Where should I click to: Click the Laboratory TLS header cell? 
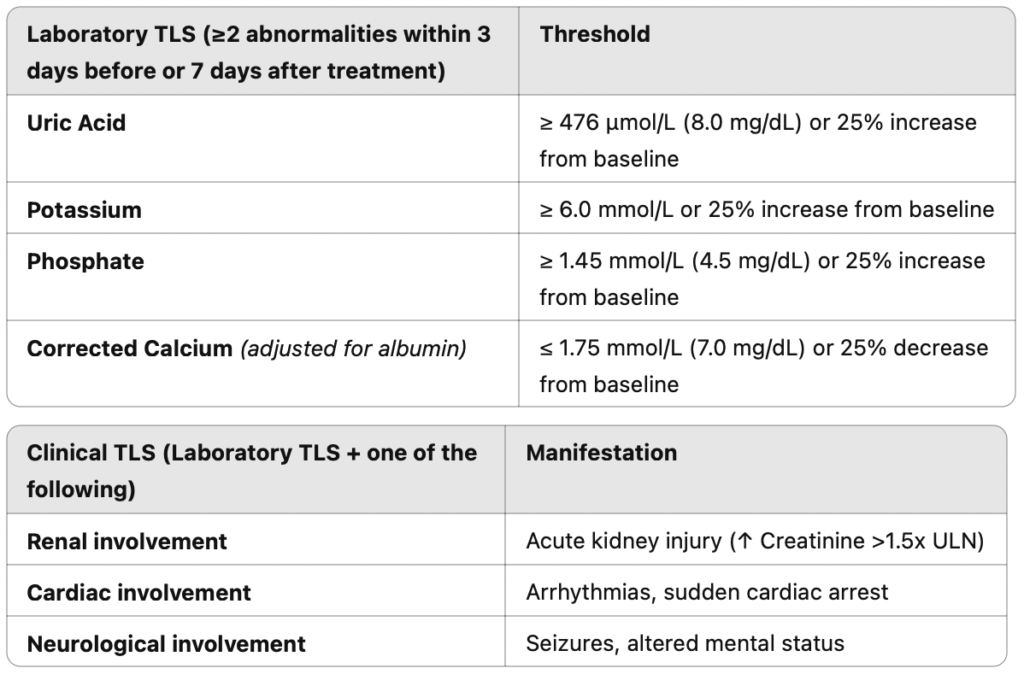click(260, 53)
